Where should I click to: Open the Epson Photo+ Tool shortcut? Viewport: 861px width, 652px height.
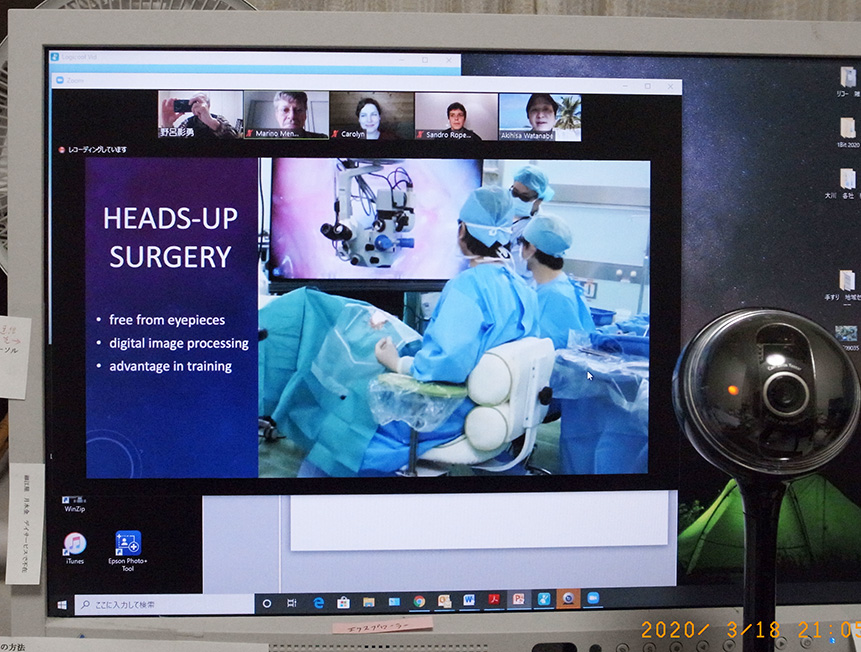pos(127,551)
